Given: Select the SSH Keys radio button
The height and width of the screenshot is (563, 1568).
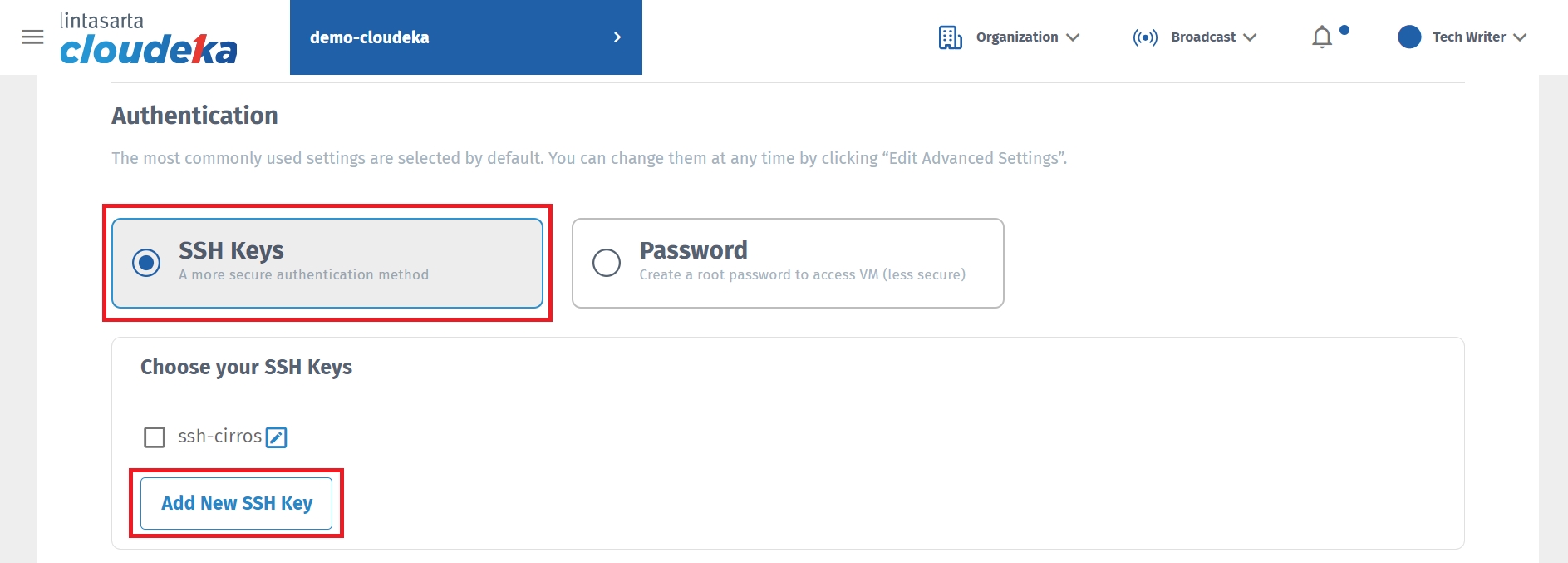Looking at the screenshot, I should [146, 263].
